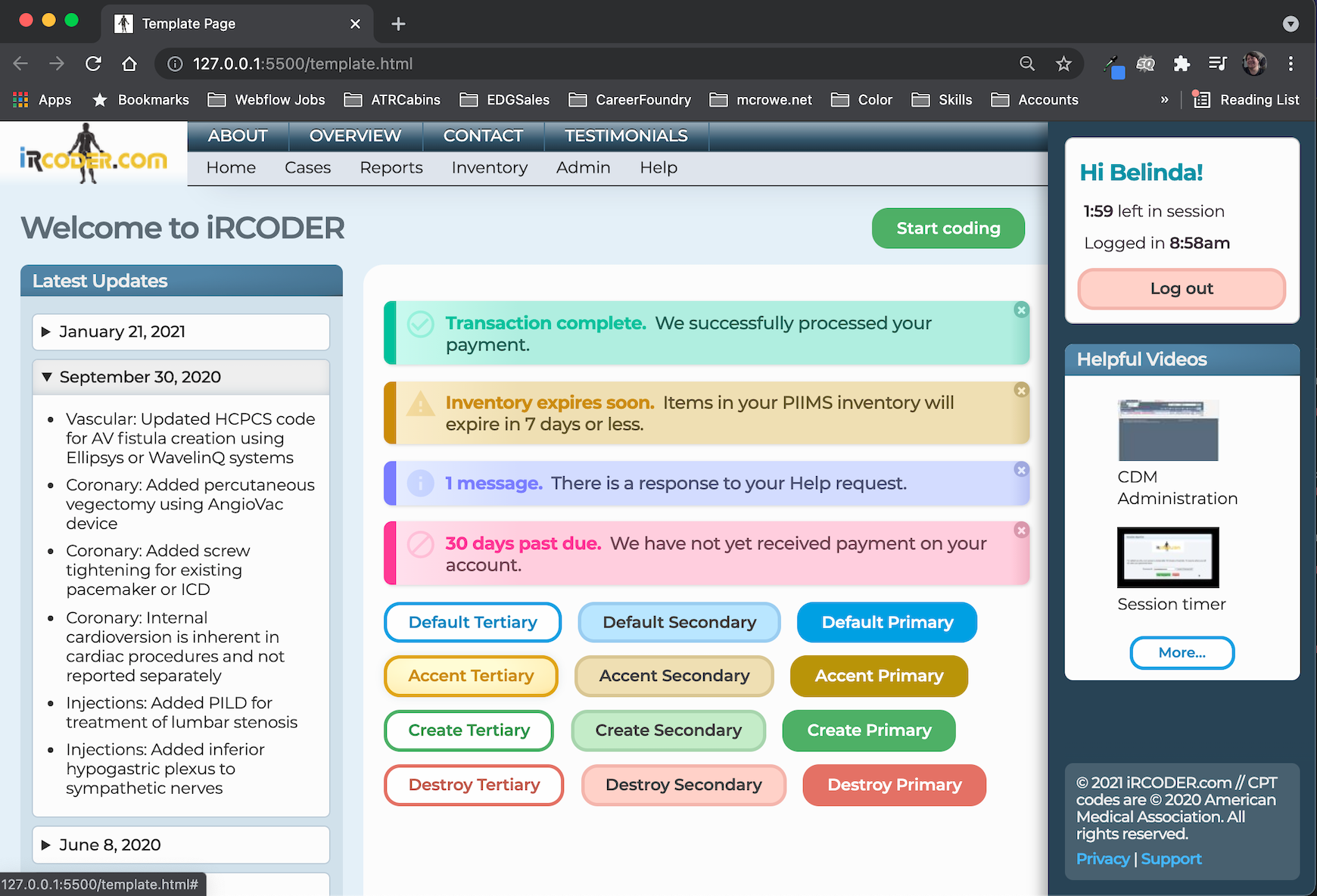Image resolution: width=1317 pixels, height=896 pixels.
Task: Dismiss the 1 message alert
Action: pos(1021,470)
